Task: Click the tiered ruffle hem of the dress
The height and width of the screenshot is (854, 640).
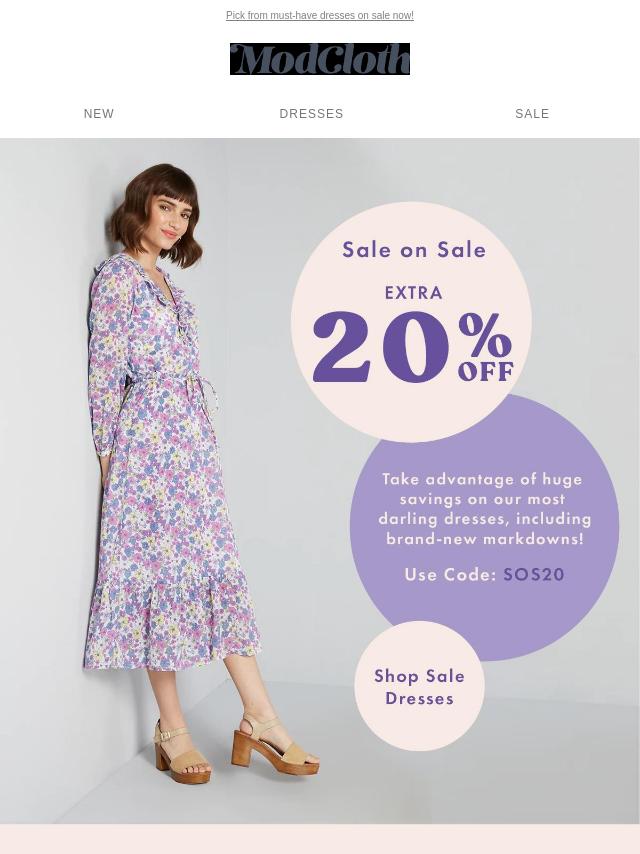Action: [172, 626]
